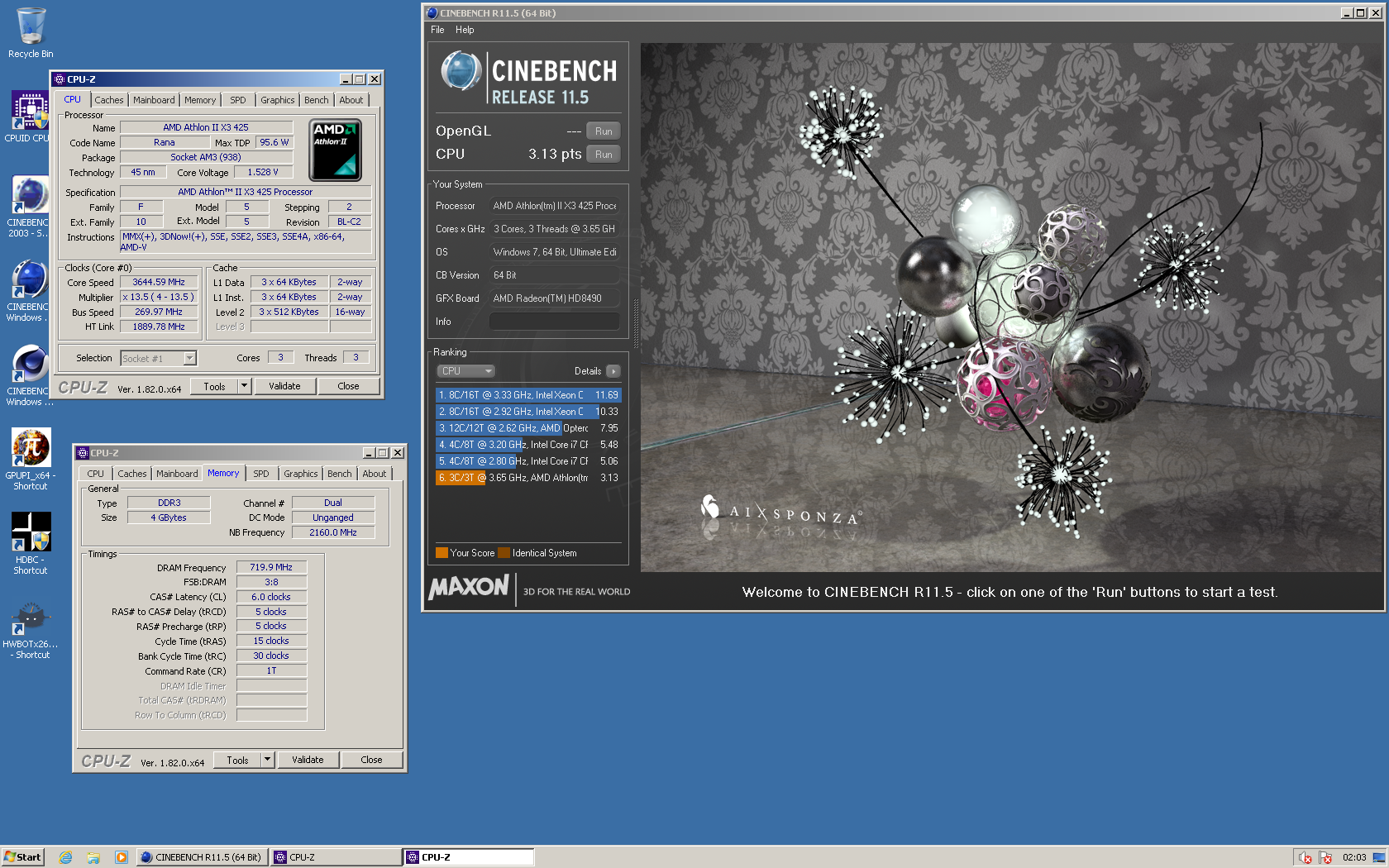This screenshot has width=1389, height=868.
Task: Switch to Caches tab in upper CPU-Z
Action: tap(108, 100)
